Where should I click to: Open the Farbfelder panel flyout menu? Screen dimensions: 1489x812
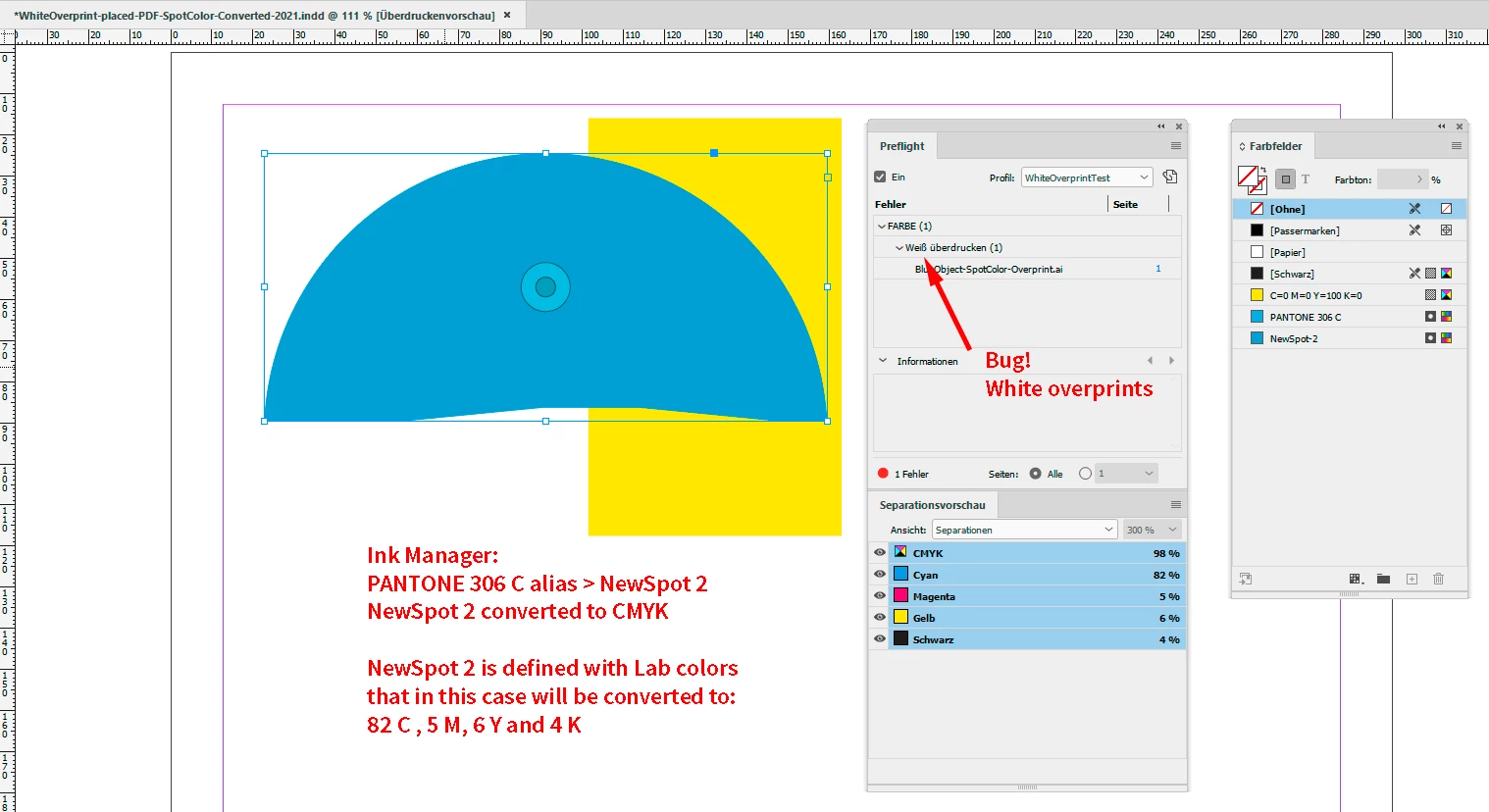(1457, 146)
